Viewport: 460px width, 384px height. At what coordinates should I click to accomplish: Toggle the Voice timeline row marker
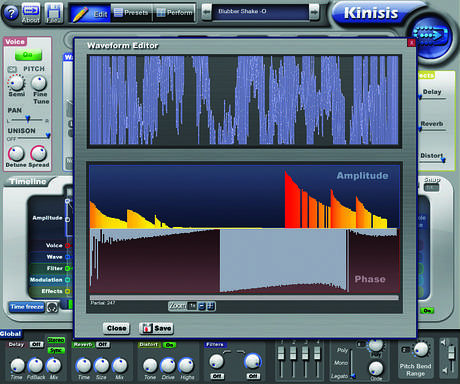click(67, 246)
